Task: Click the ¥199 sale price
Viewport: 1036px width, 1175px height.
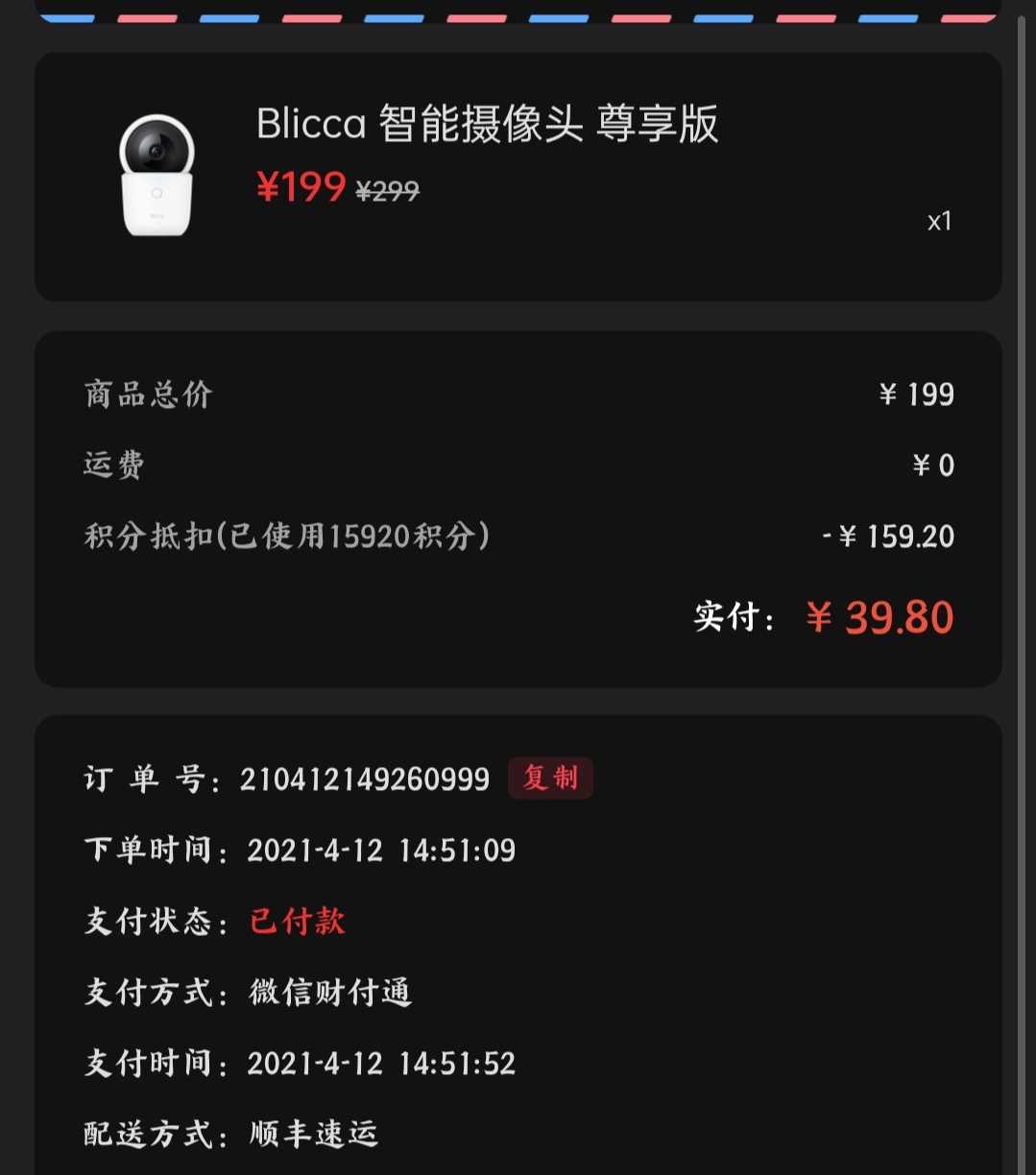Action: (301, 187)
